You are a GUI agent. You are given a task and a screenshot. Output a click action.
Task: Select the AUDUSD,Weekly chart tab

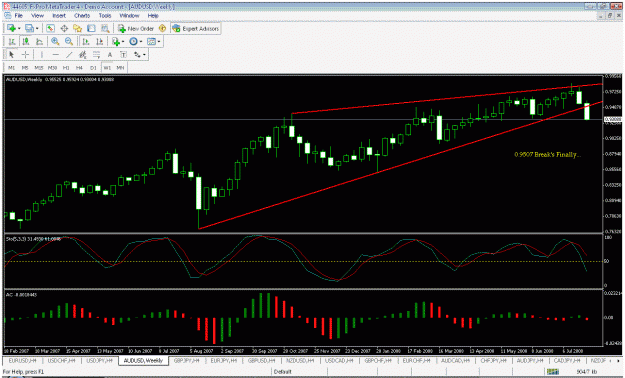click(x=143, y=360)
